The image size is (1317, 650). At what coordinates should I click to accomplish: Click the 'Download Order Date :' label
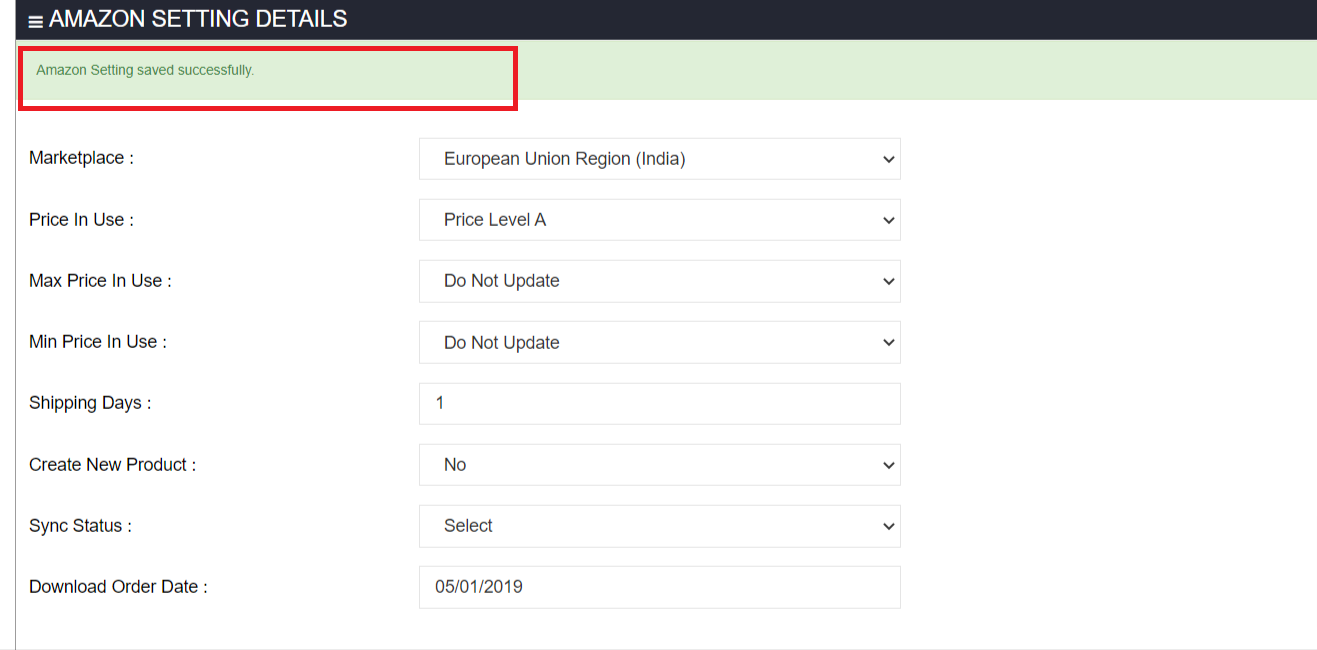click(x=118, y=587)
